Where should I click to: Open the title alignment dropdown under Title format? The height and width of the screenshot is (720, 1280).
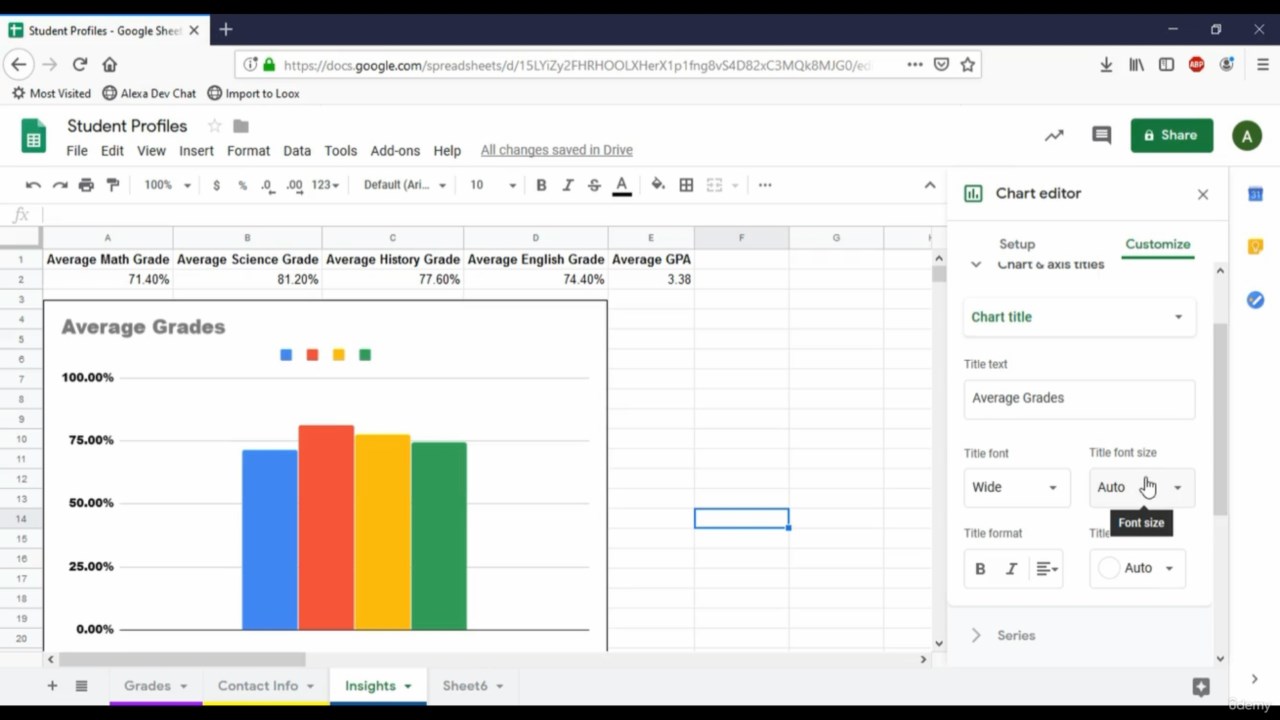pos(1047,568)
